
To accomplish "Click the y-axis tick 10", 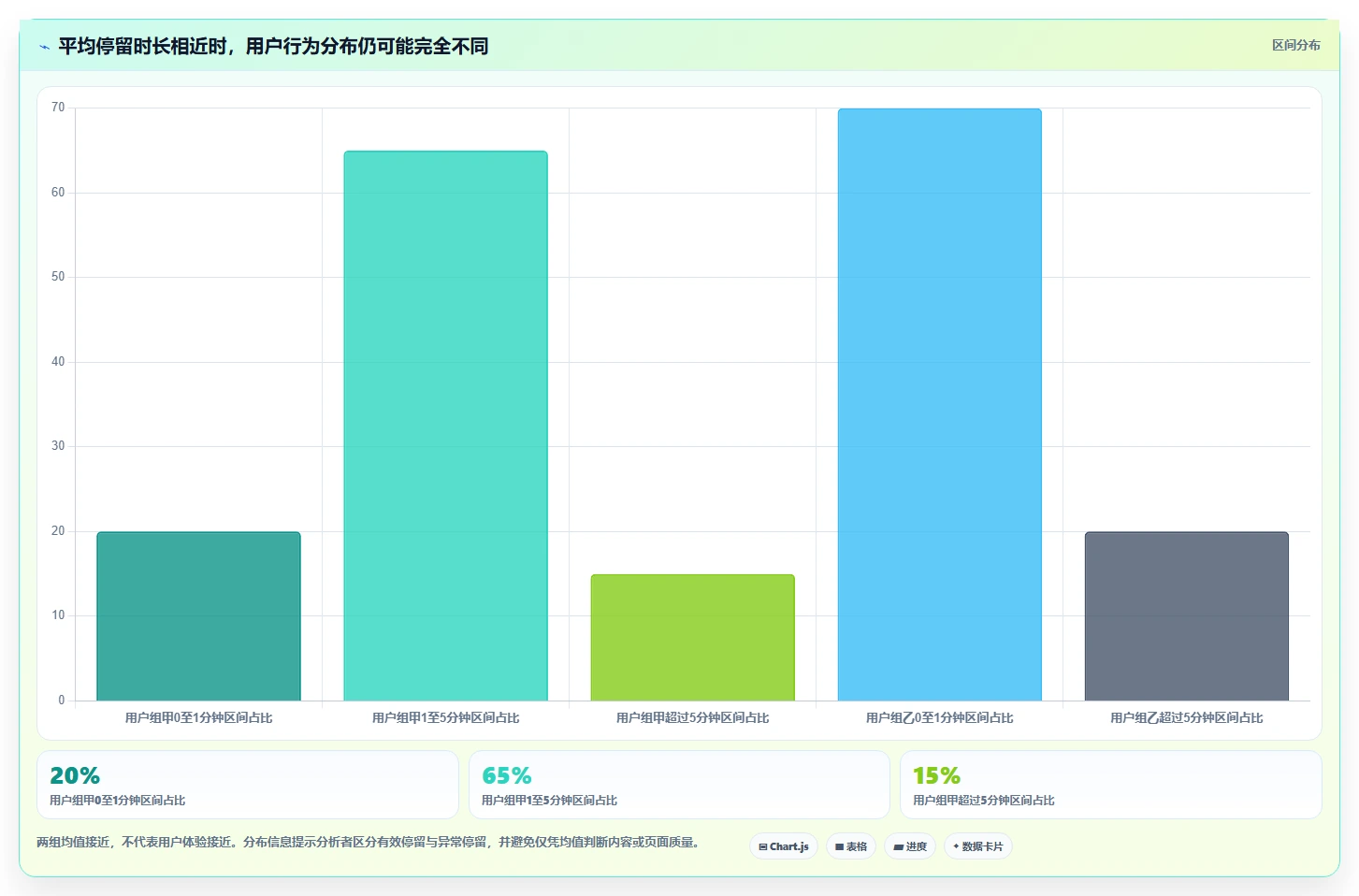I will coord(58,615).
